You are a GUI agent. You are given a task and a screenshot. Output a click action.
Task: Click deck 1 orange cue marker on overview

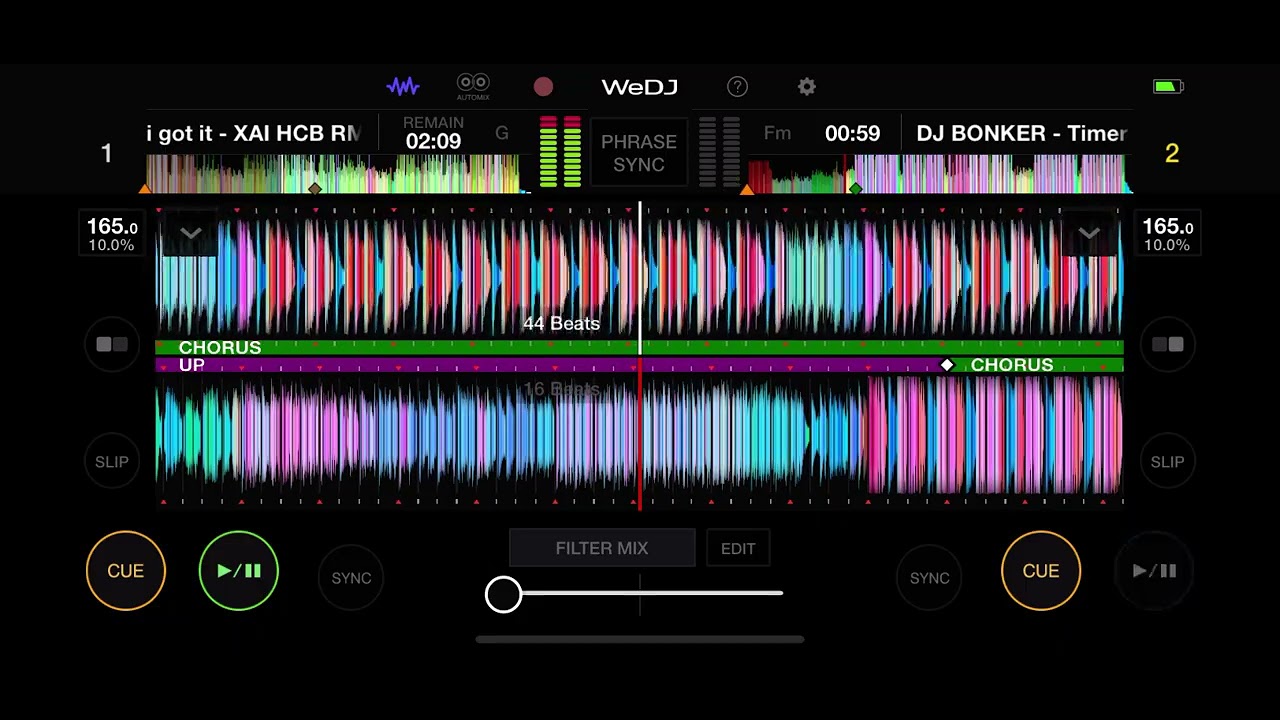(x=146, y=188)
